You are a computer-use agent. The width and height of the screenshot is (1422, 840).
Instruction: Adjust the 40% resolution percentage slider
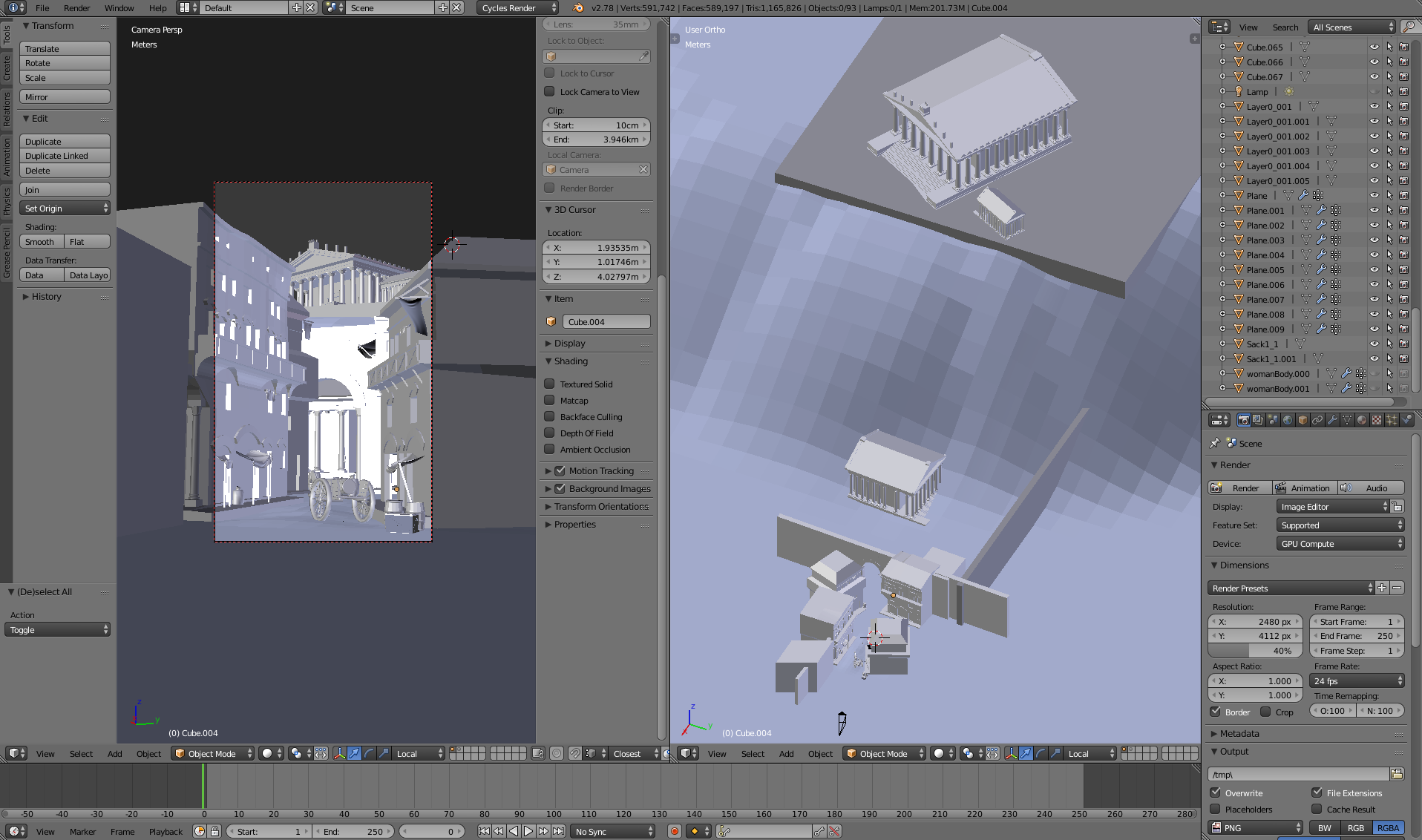pyautogui.click(x=1255, y=651)
